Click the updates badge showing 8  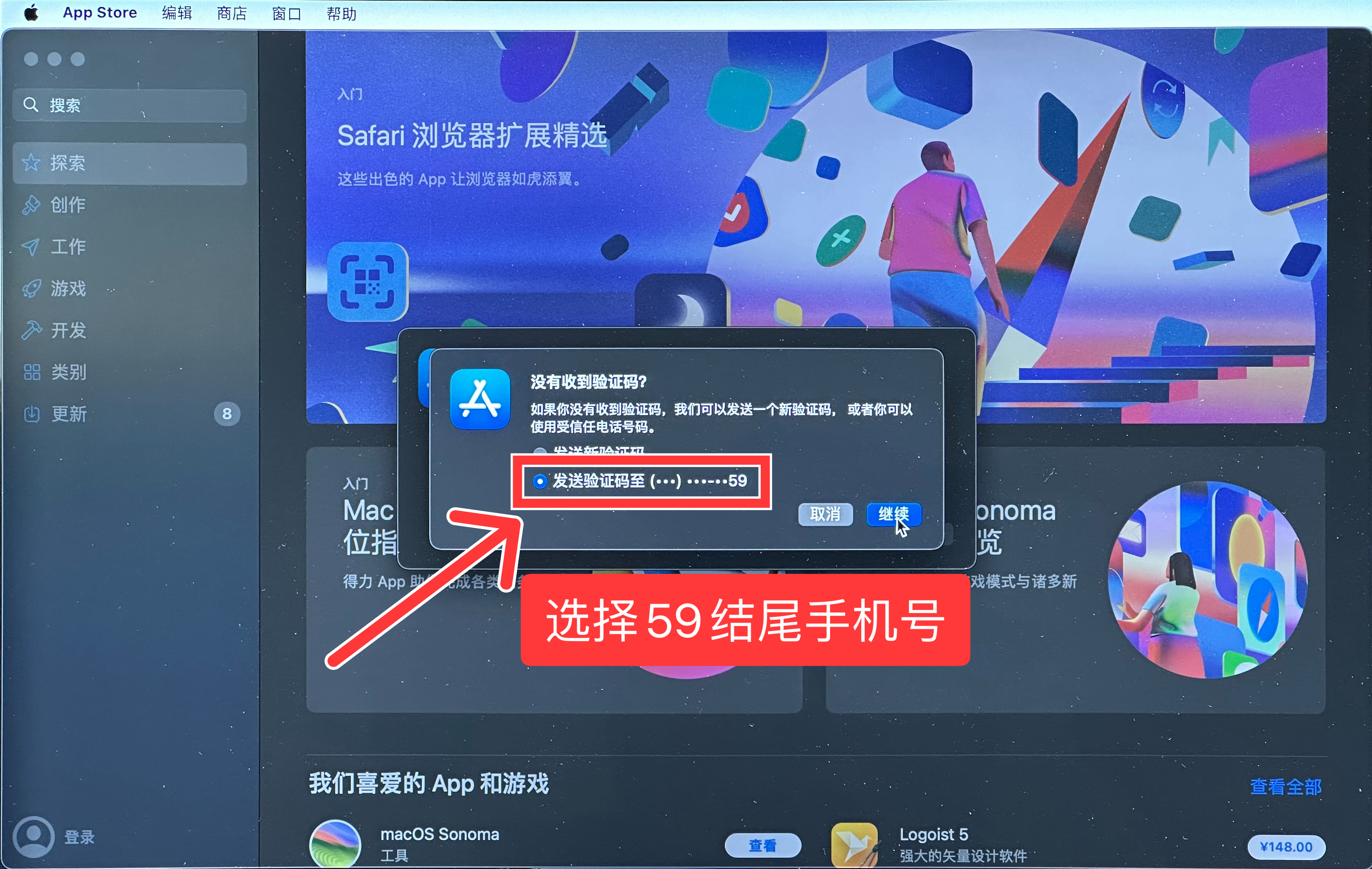point(227,414)
